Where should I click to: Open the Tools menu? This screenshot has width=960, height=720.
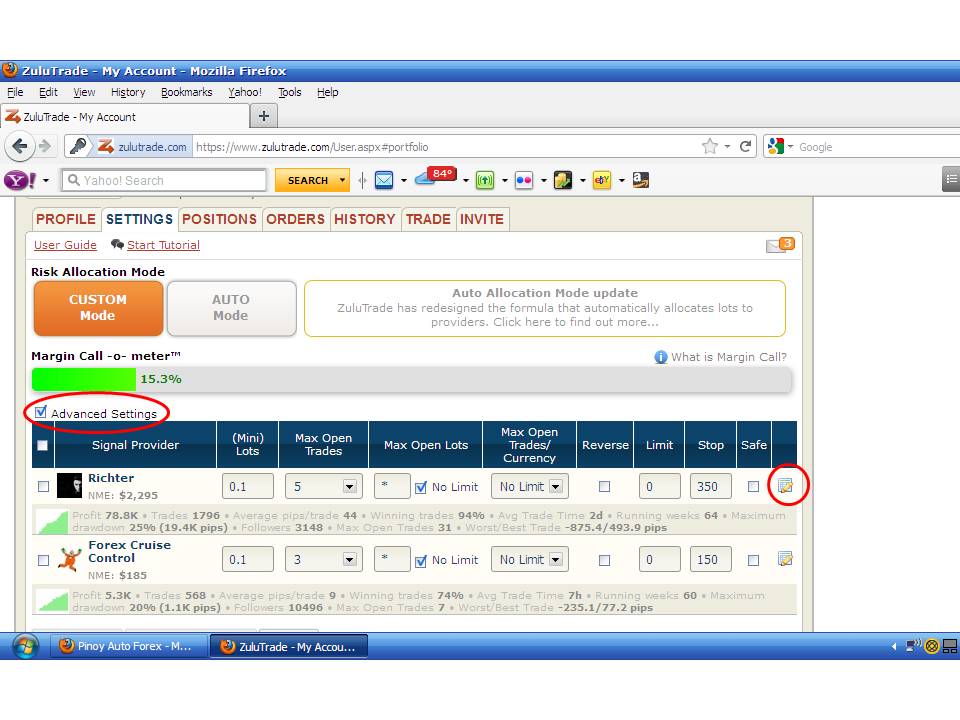[290, 92]
